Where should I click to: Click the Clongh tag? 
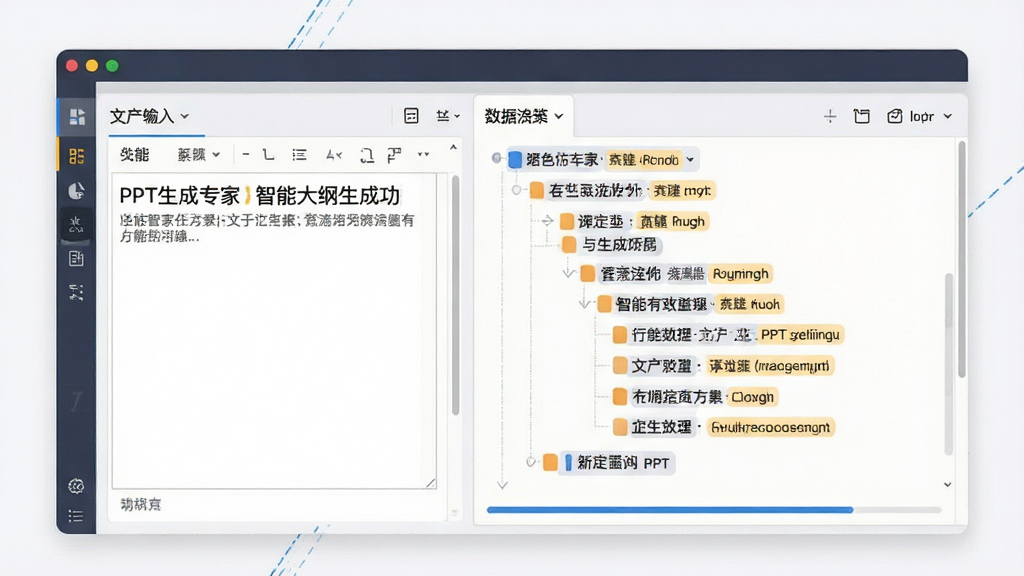(x=753, y=397)
